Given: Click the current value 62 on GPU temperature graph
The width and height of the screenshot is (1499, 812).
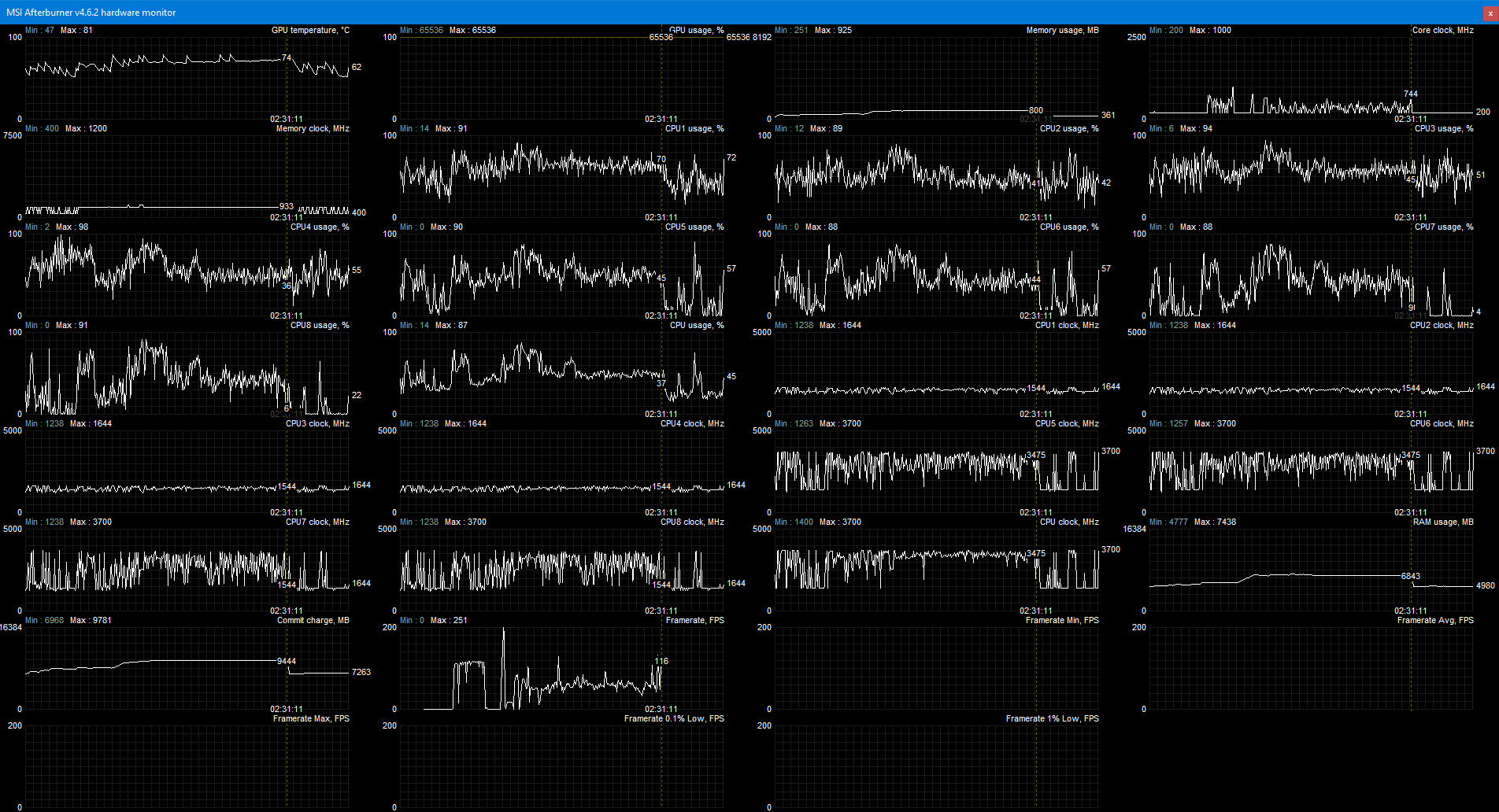Looking at the screenshot, I should tap(357, 68).
